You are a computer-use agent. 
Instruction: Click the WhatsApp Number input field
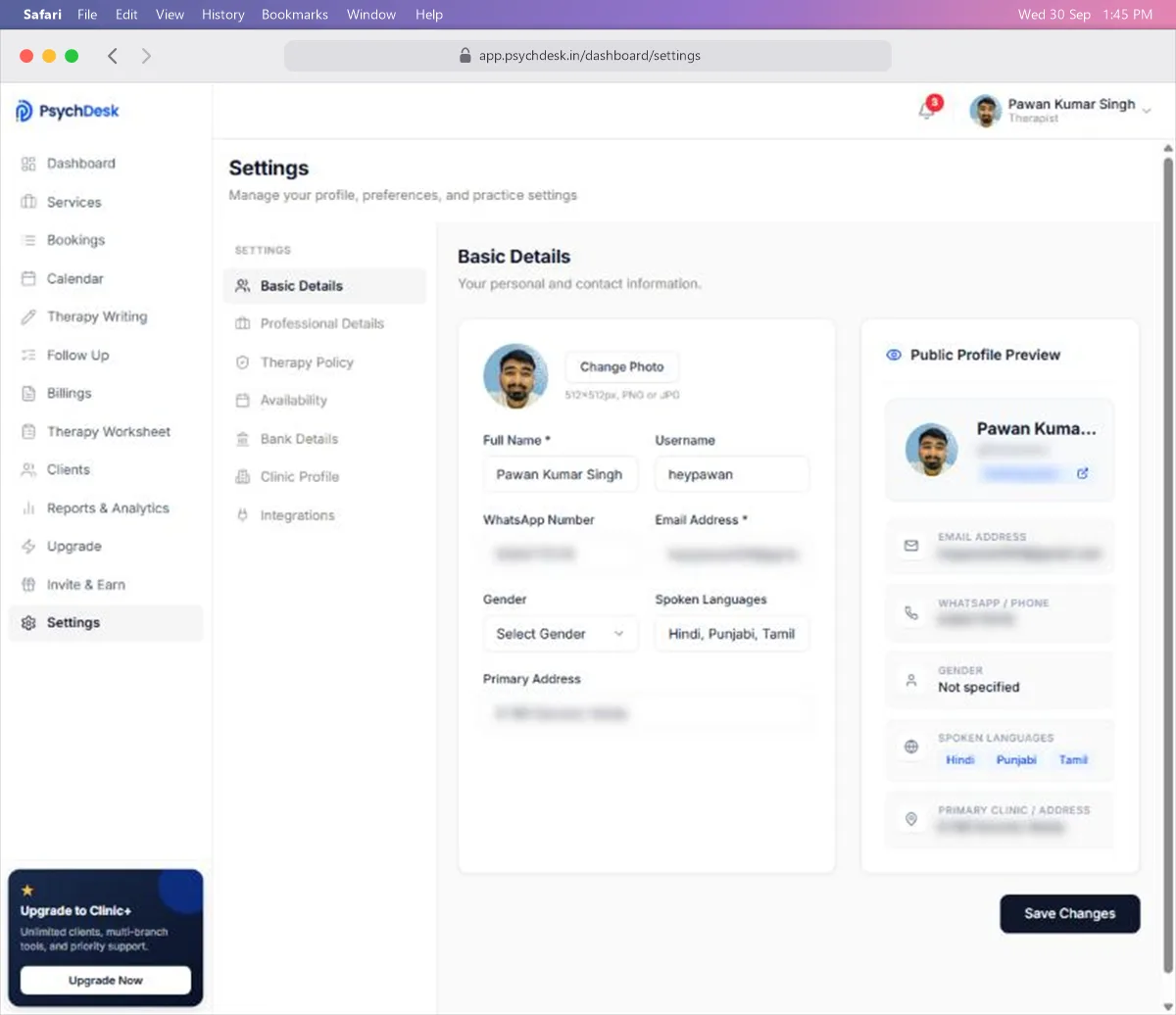click(x=561, y=555)
